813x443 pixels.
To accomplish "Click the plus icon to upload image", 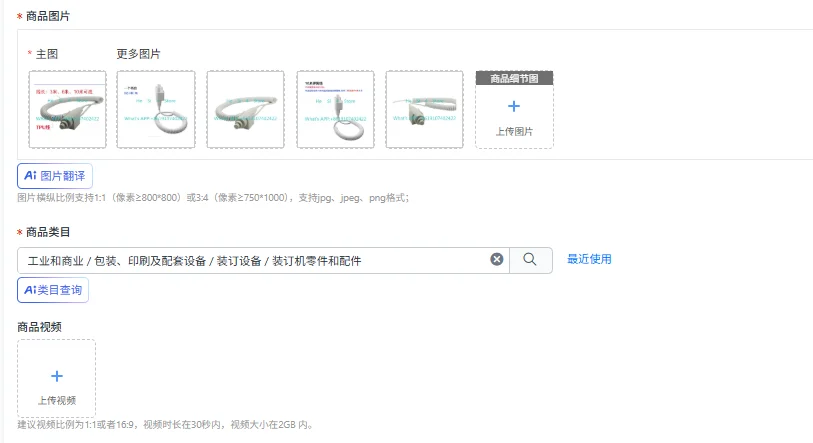I will 514,106.
